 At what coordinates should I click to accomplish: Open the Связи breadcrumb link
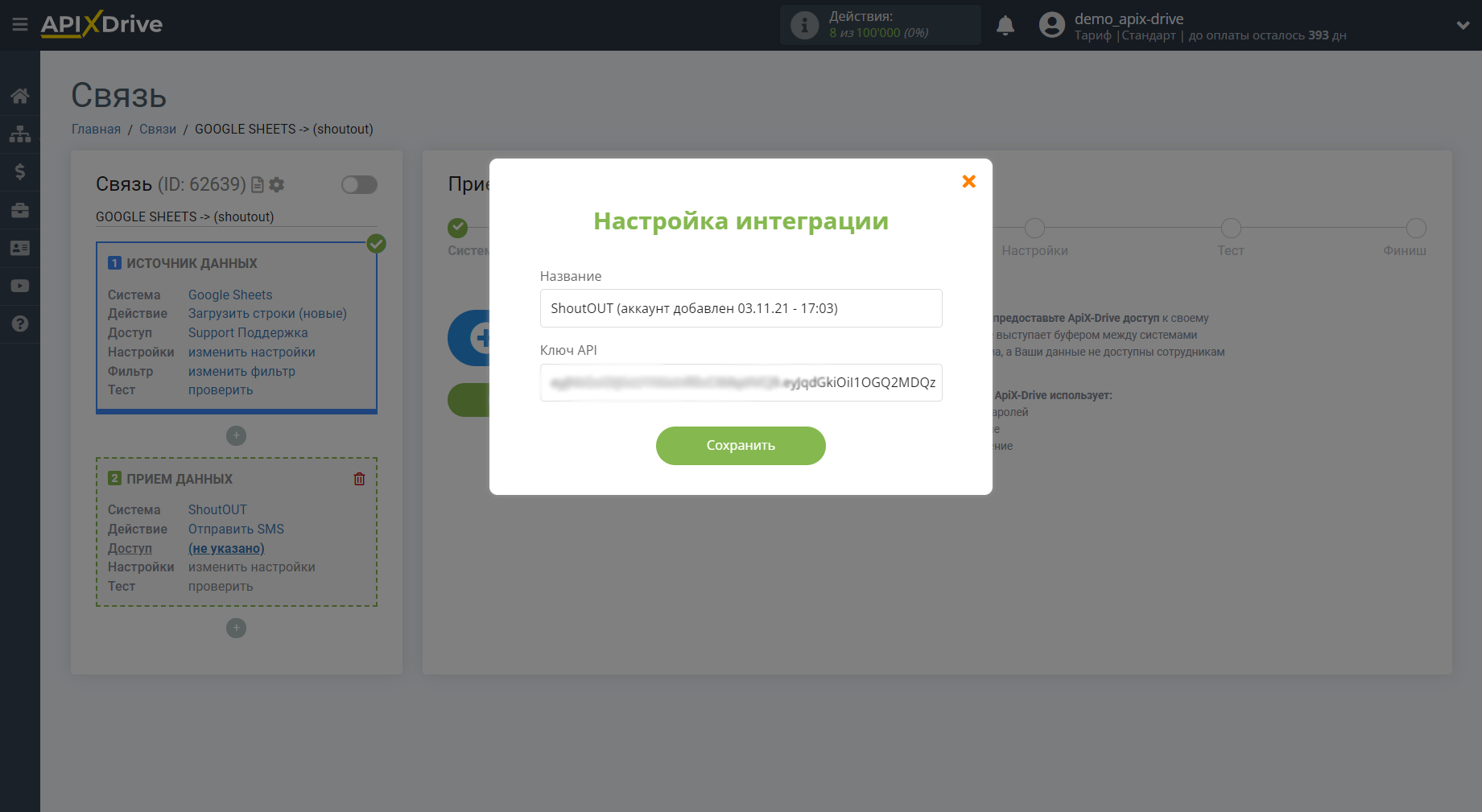158,130
